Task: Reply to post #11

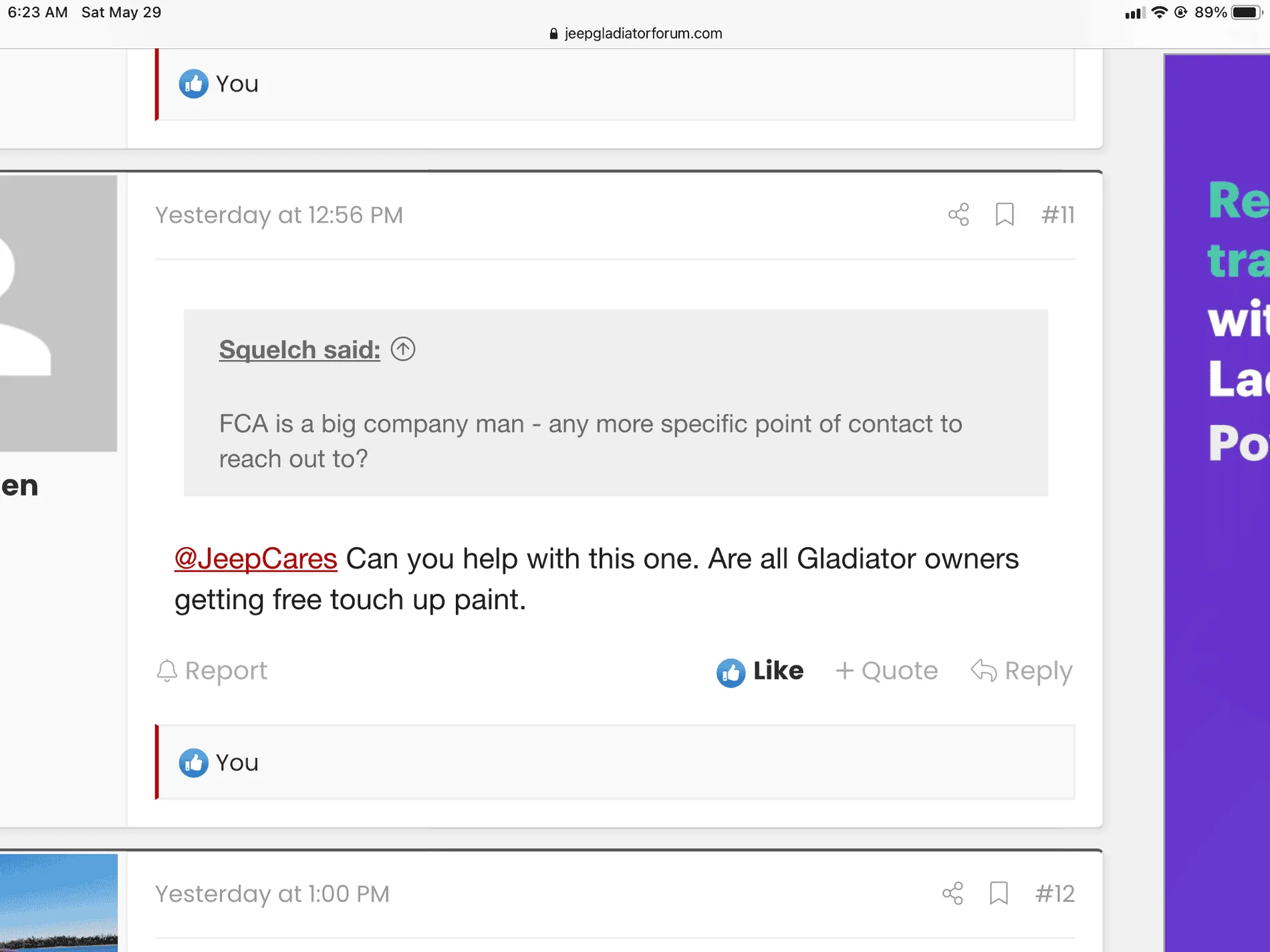Action: point(1021,671)
